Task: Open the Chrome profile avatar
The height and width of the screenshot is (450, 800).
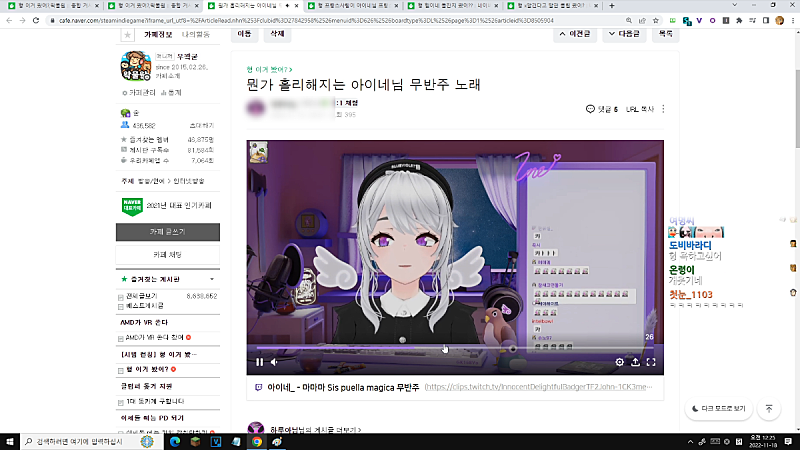Action: pyautogui.click(x=779, y=20)
